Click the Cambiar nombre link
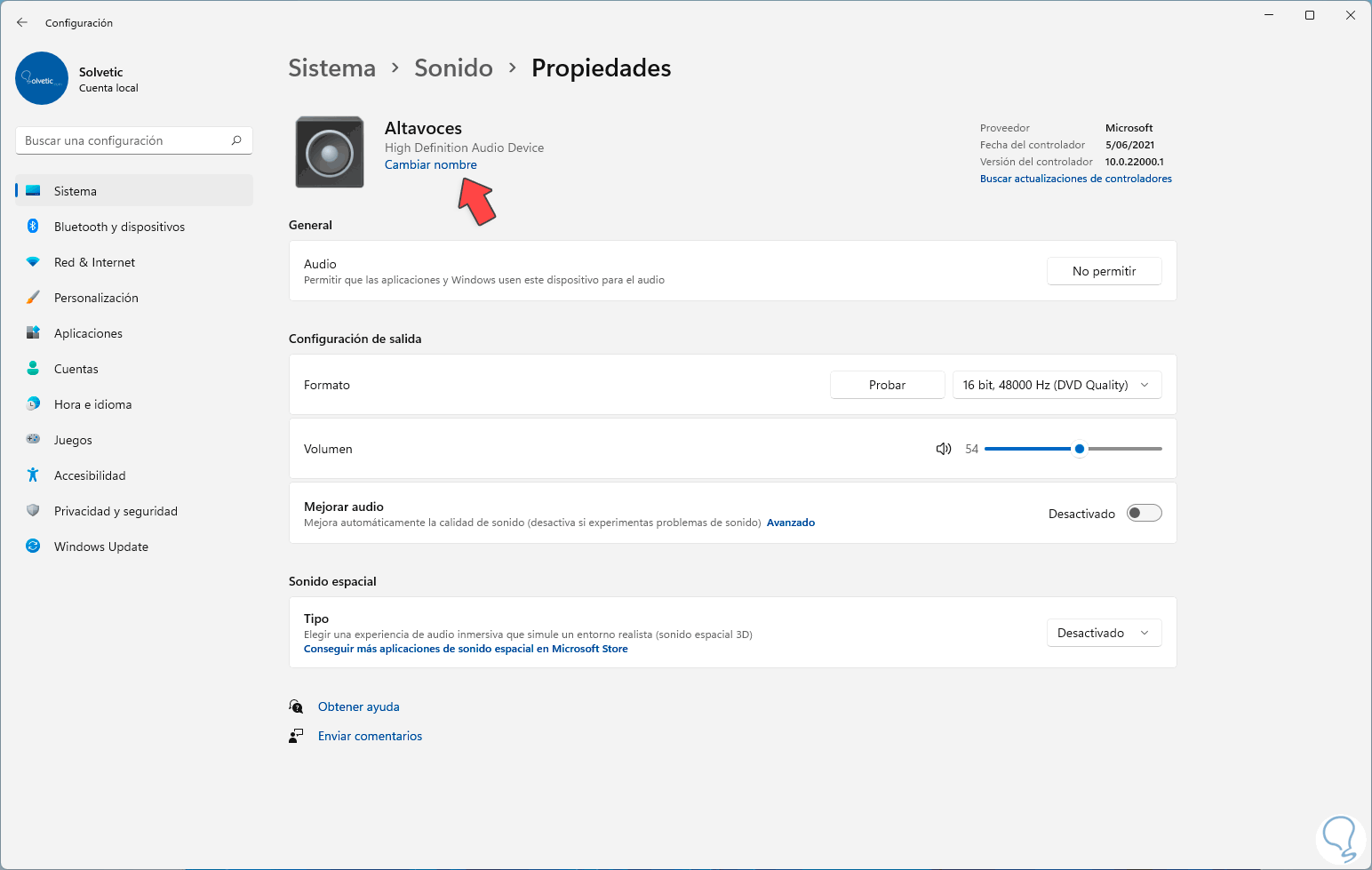1372x870 pixels. [431, 164]
